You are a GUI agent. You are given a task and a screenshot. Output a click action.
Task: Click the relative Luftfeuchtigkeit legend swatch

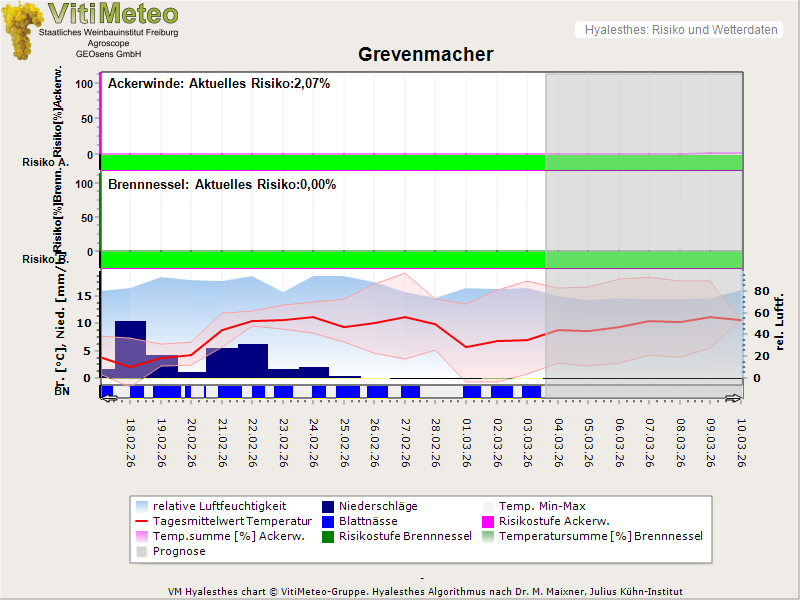click(x=140, y=506)
